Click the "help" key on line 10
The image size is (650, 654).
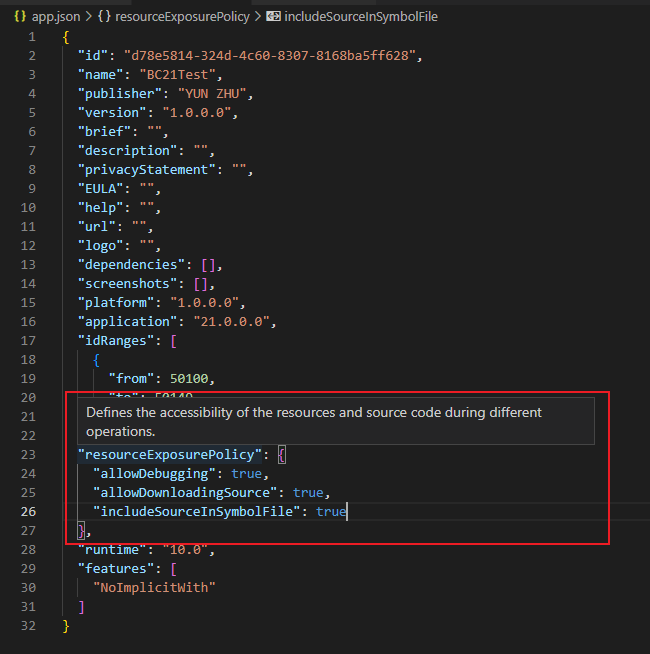101,208
